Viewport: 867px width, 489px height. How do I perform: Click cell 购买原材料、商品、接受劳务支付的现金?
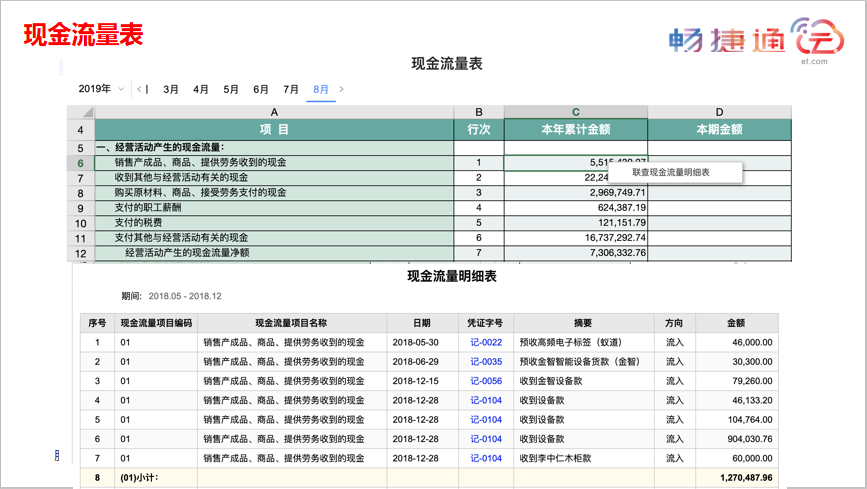pyautogui.click(x=274, y=193)
